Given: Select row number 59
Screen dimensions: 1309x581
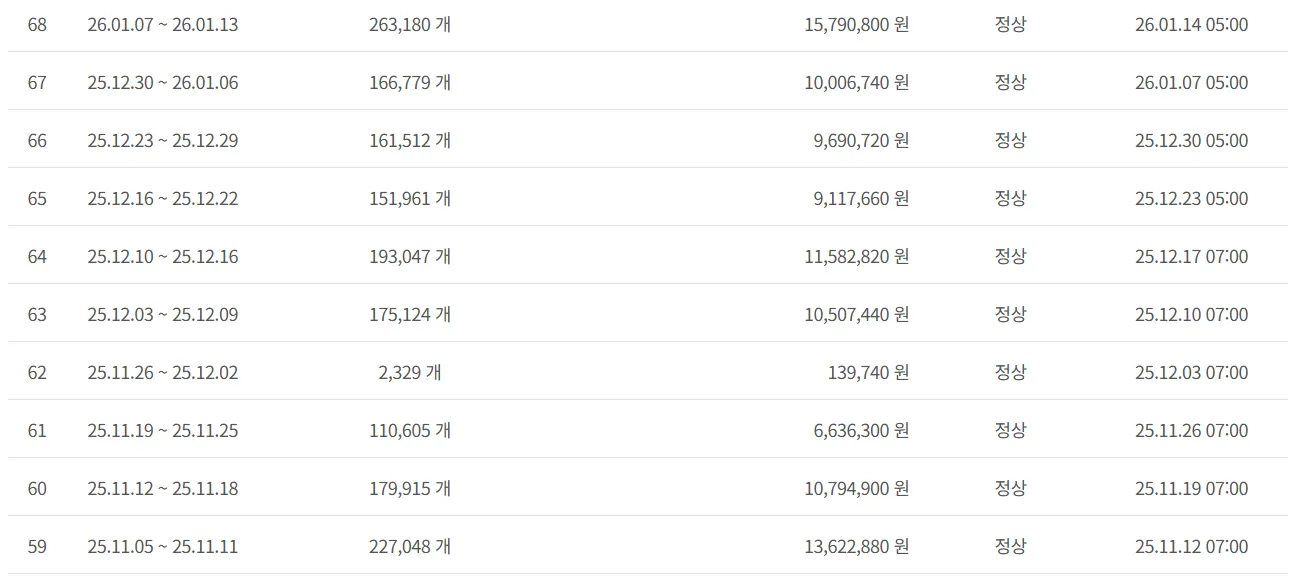Looking at the screenshot, I should pyautogui.click(x=37, y=547).
